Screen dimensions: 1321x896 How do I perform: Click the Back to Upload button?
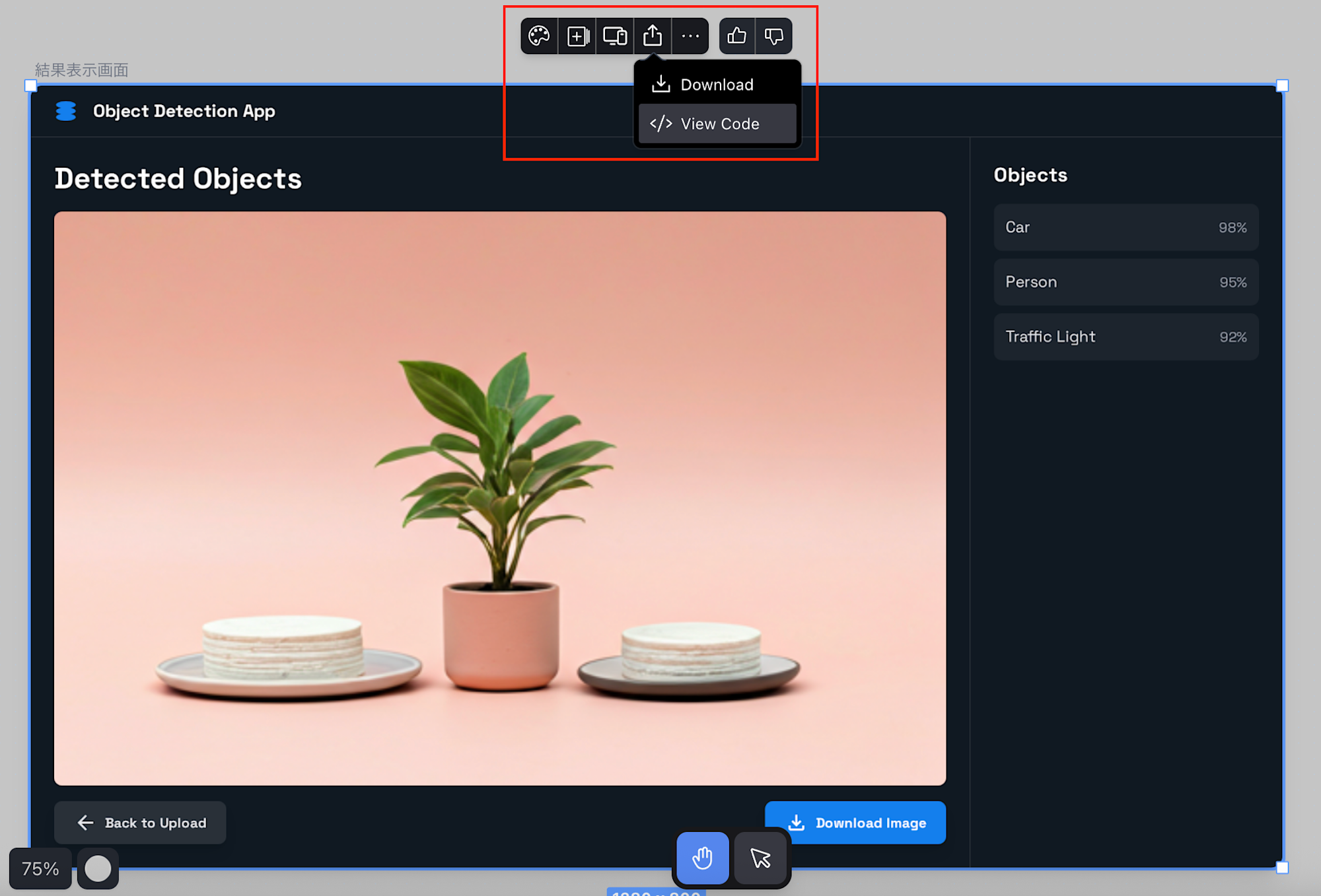click(x=140, y=823)
